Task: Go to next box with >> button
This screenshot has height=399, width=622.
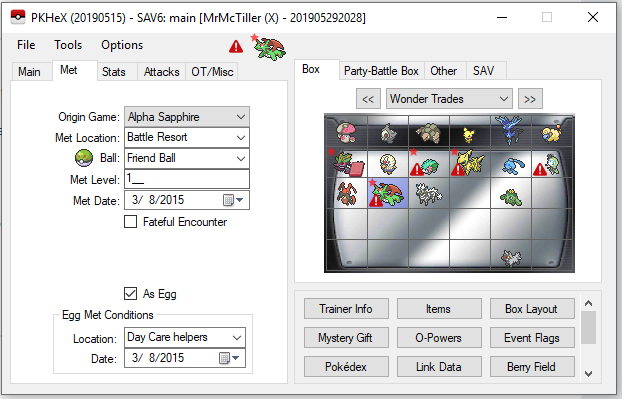Action: point(530,99)
